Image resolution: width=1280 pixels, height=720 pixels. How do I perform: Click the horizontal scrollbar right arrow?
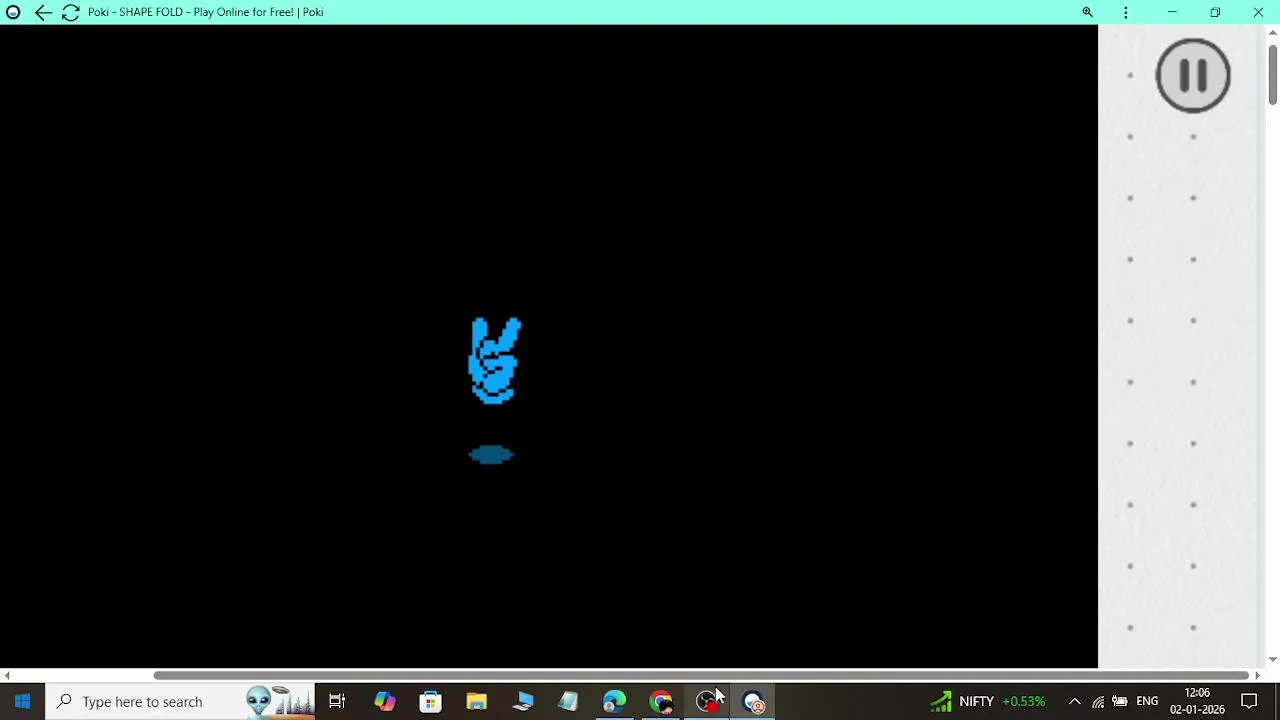pyautogui.click(x=1257, y=675)
